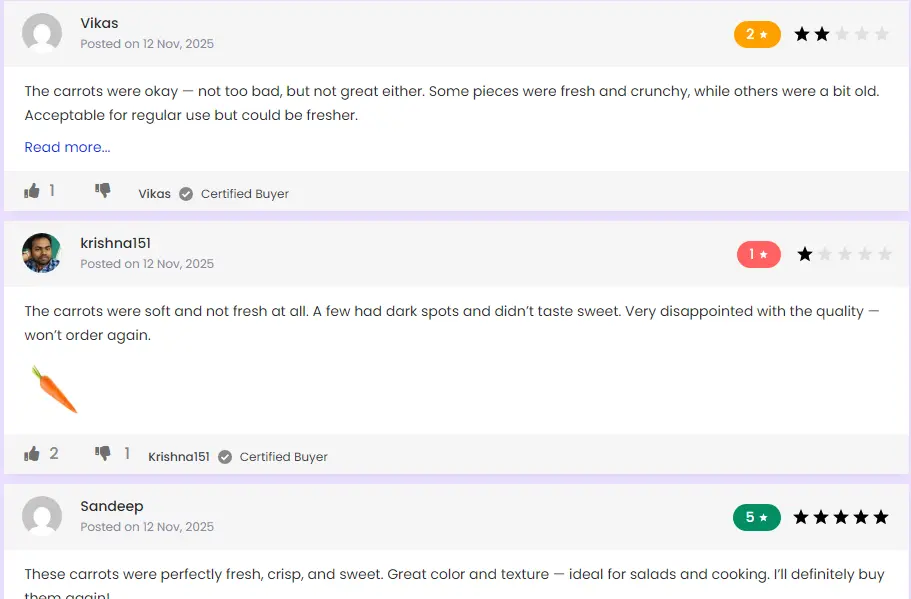Click the second filled star on Vikas's review
This screenshot has height=599, width=911.
point(820,34)
